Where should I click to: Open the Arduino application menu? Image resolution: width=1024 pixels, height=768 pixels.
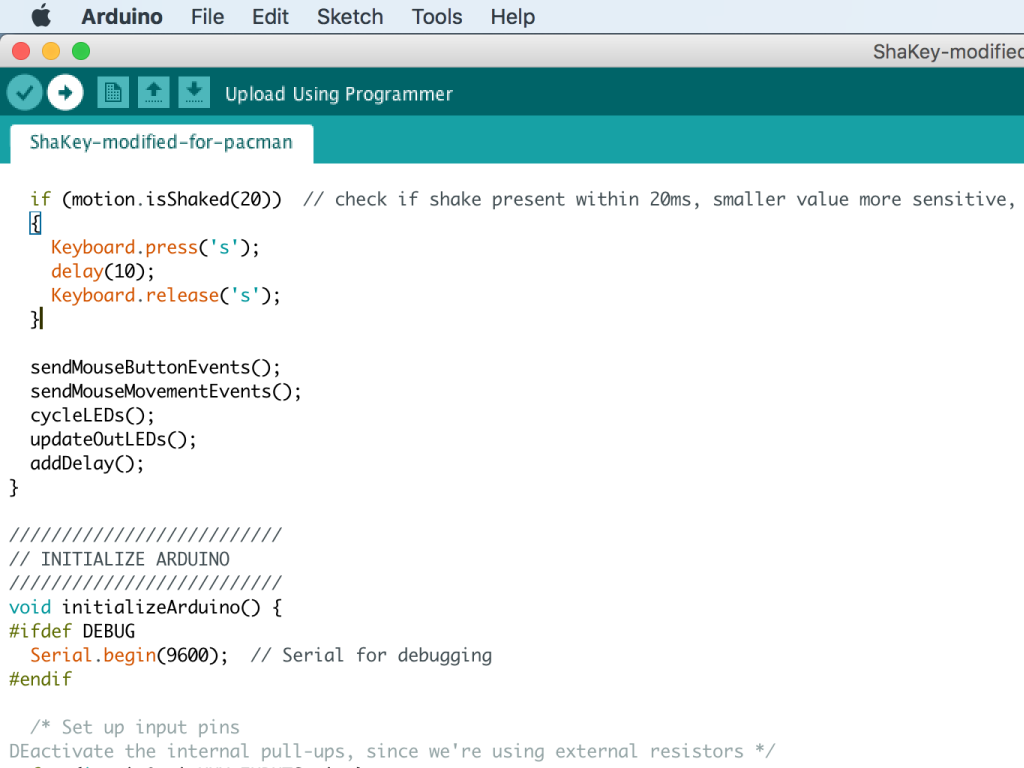click(x=121, y=16)
